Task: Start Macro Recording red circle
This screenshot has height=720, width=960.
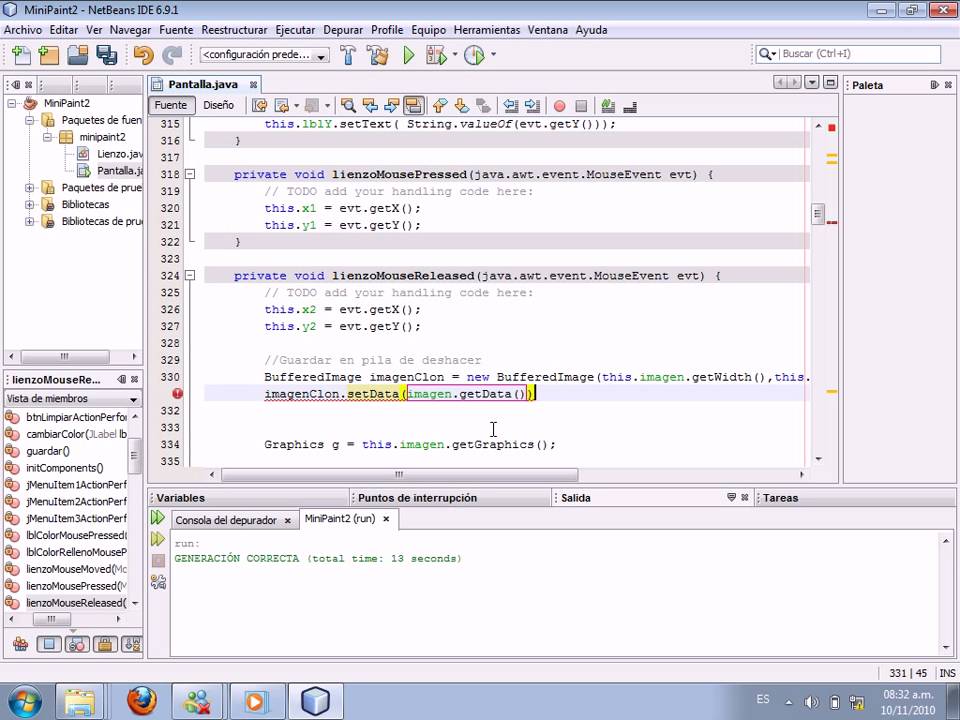Action: point(559,106)
